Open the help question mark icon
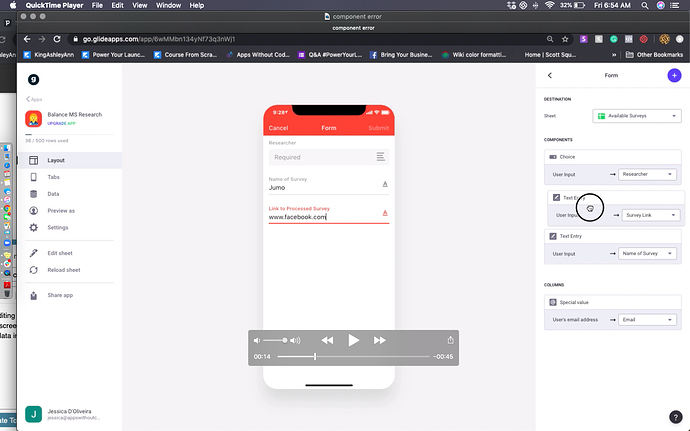The image size is (690, 431). [x=675, y=417]
